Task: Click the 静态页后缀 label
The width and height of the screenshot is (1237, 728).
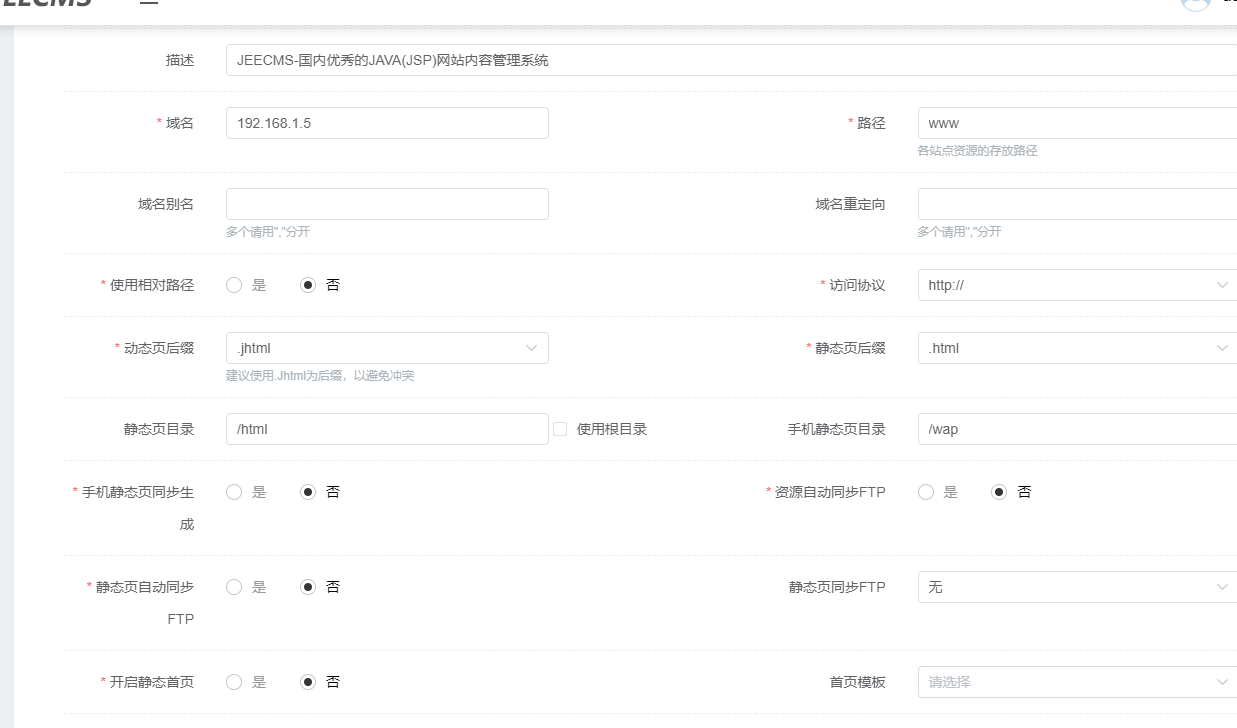Action: click(850, 348)
